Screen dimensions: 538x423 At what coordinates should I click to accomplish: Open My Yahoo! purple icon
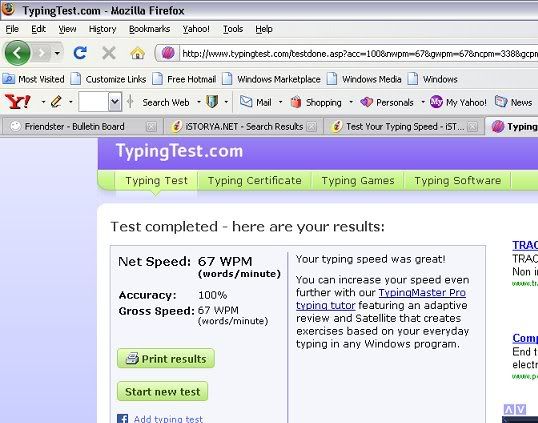[x=436, y=102]
